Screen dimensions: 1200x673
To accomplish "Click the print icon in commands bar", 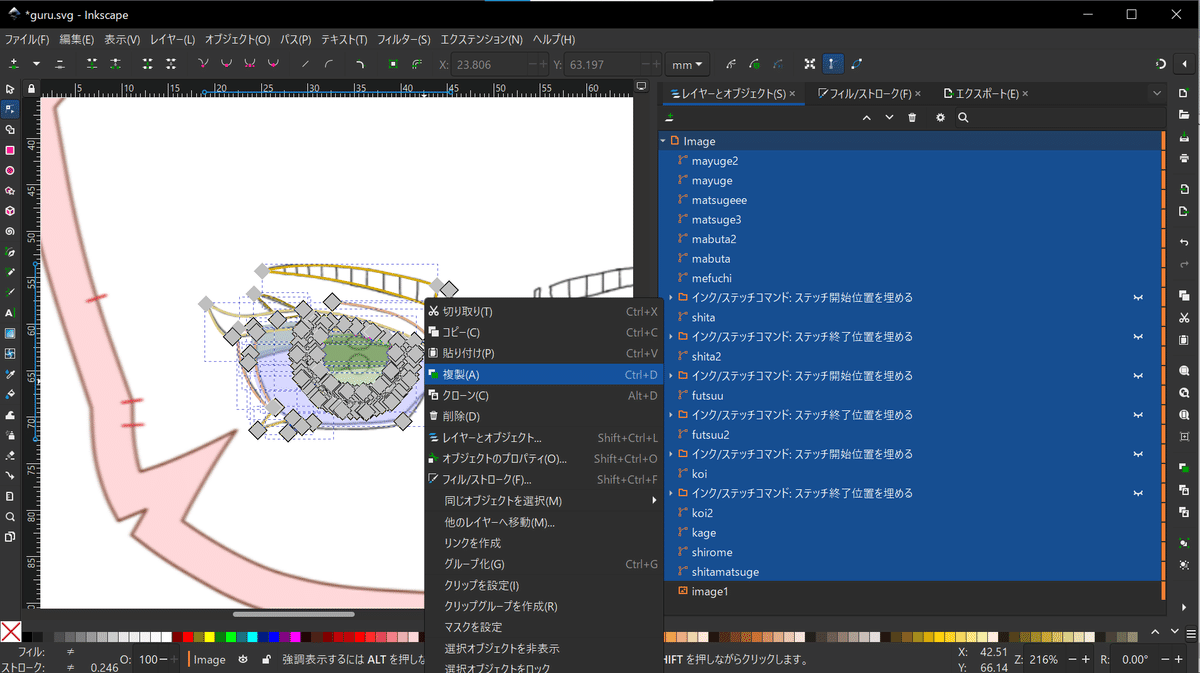I will point(1184,159).
